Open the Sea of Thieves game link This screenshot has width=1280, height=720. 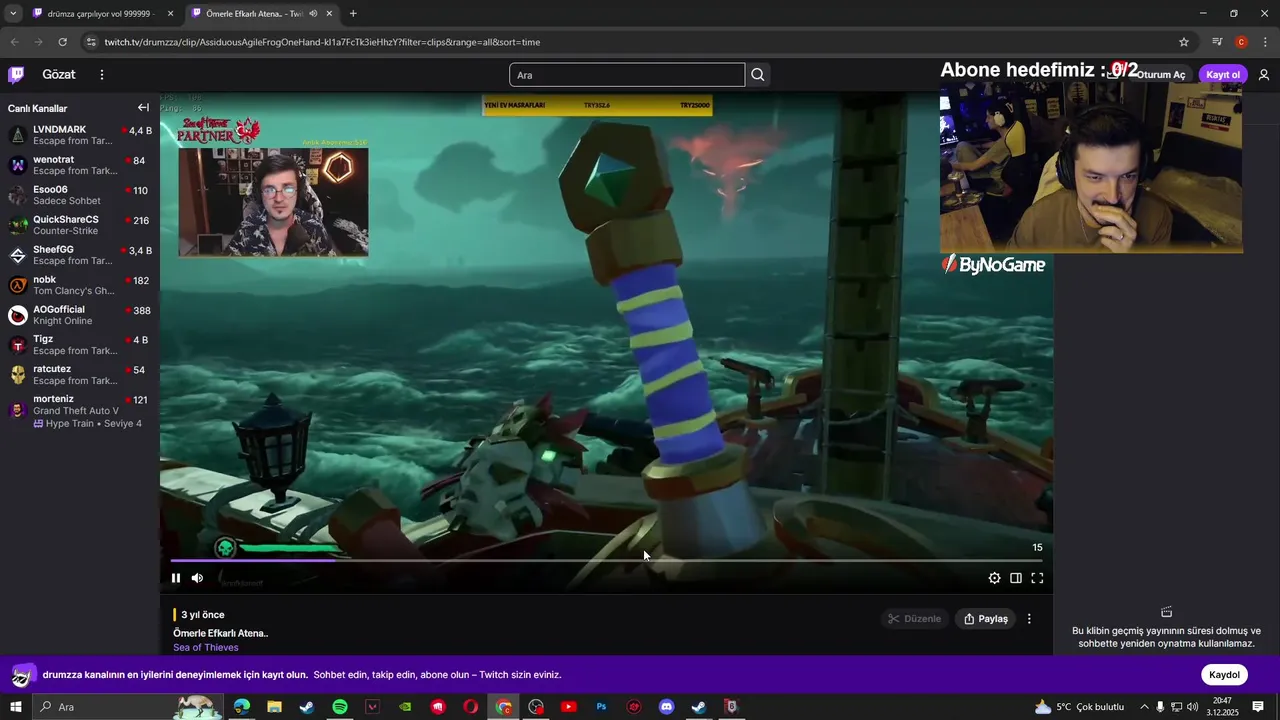pos(206,647)
